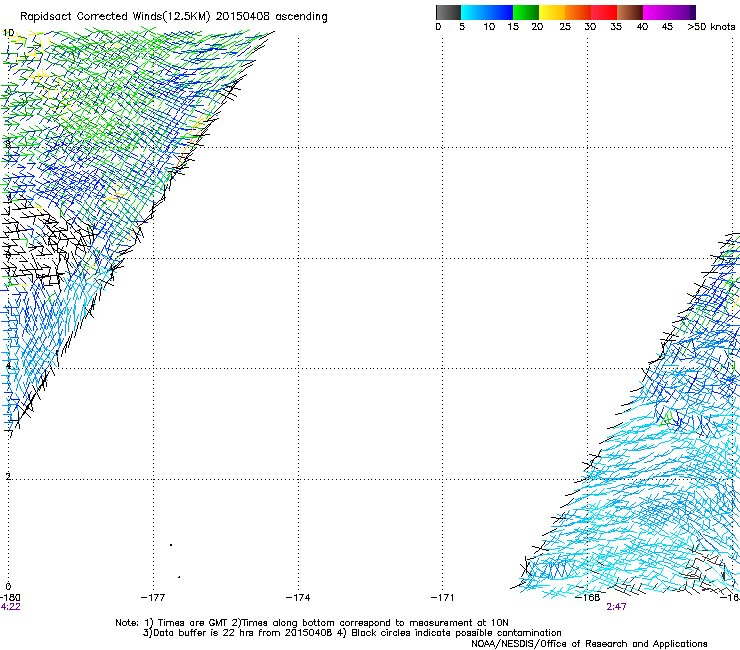Click the '-180' longitude axis label
This screenshot has height=650, width=740.
10,598
